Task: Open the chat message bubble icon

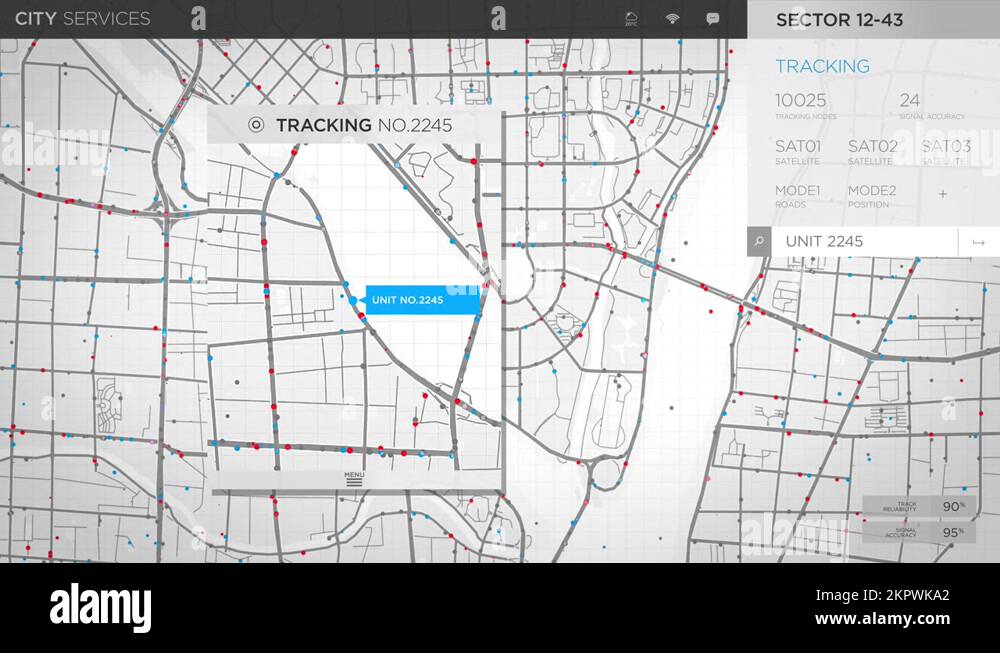Action: click(x=712, y=18)
